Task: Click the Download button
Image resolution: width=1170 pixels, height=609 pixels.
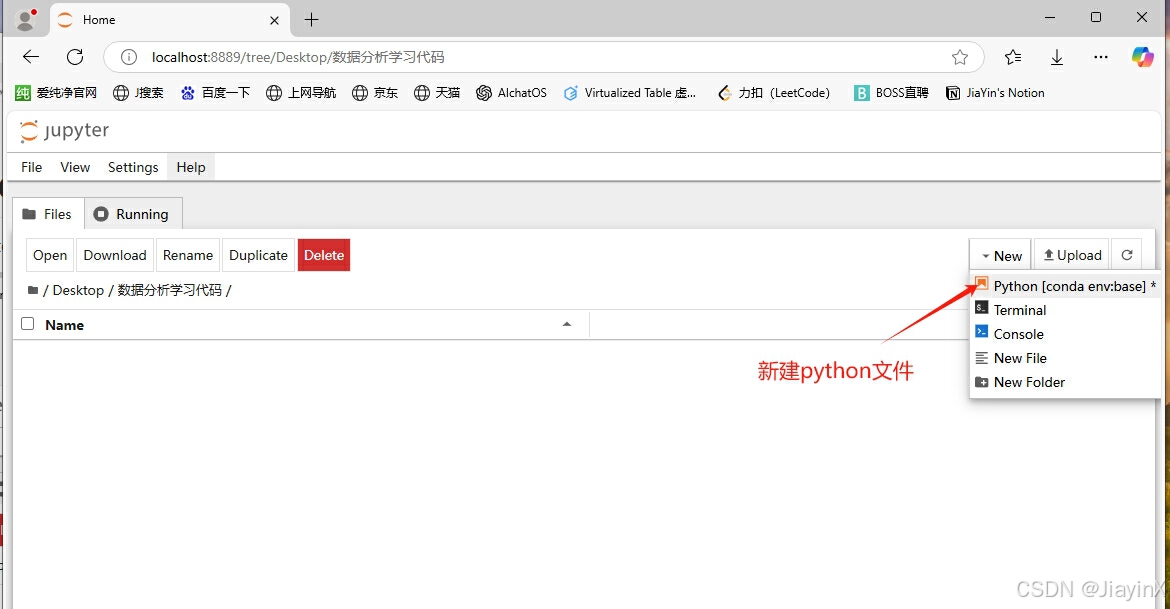Action: pyautogui.click(x=115, y=255)
